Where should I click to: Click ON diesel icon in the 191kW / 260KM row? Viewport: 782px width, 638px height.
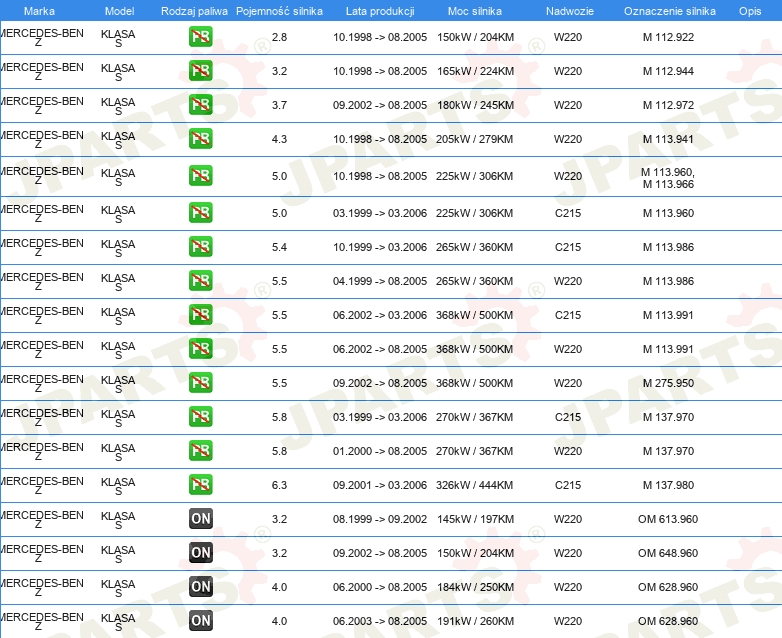pos(200,621)
